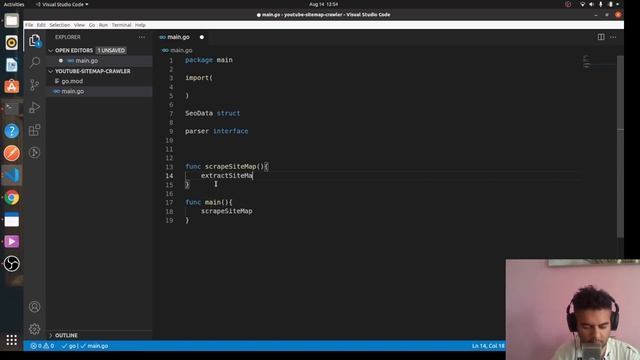Open the Go menu
This screenshot has width=640, height=360.
click(92, 25)
